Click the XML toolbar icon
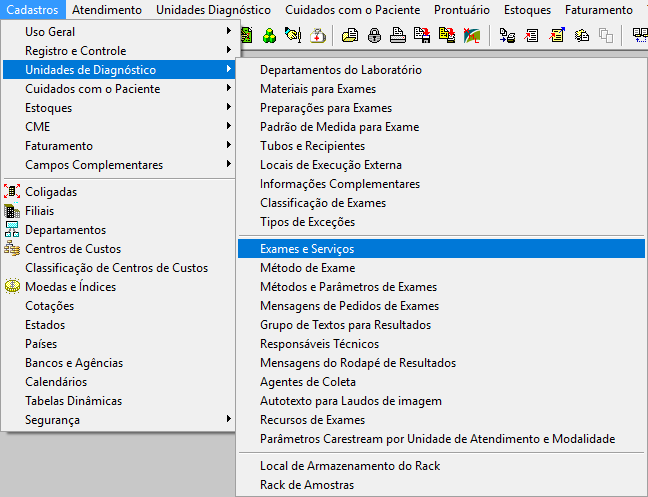648x497 pixels. pyautogui.click(x=472, y=36)
